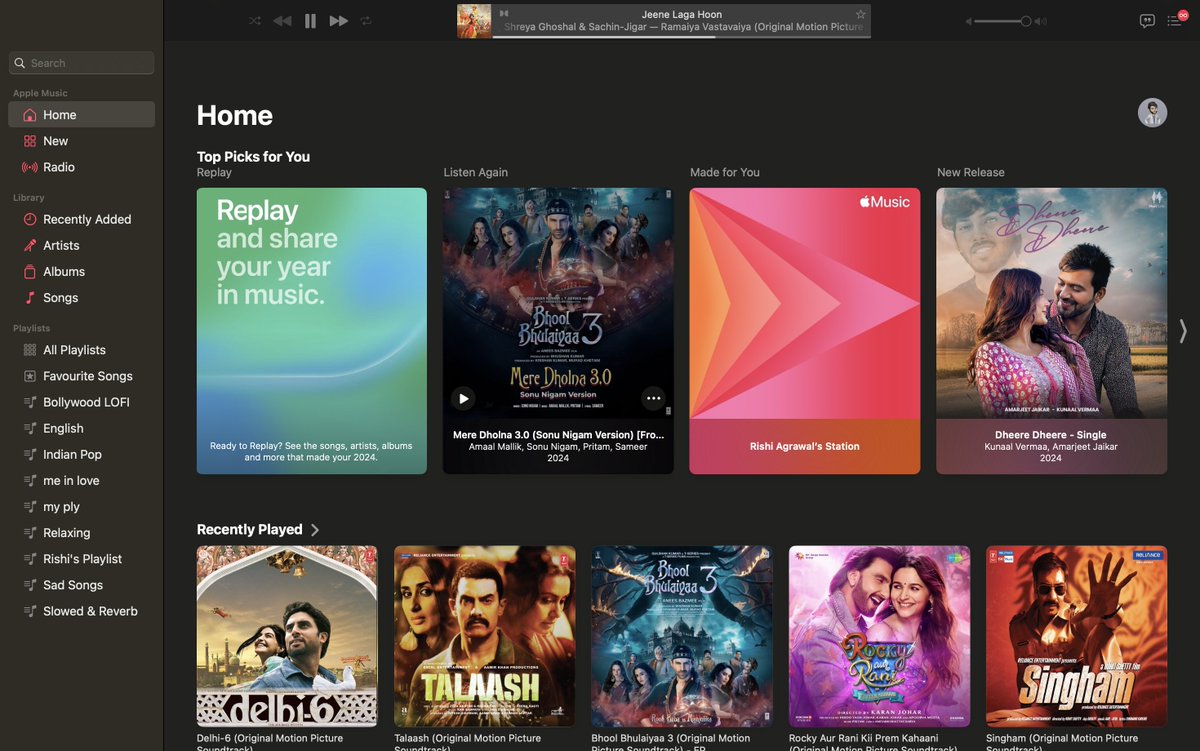The width and height of the screenshot is (1200, 751).
Task: Click the Search field
Action: point(82,63)
